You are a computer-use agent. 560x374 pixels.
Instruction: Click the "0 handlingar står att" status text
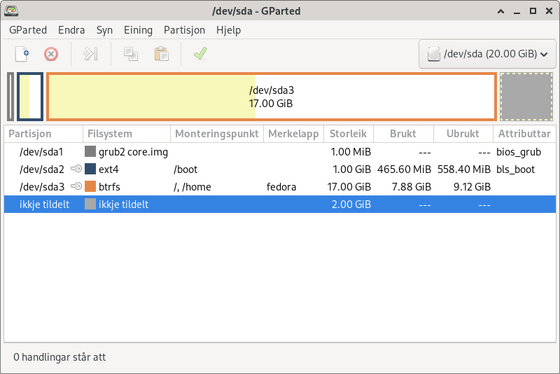pos(59,357)
